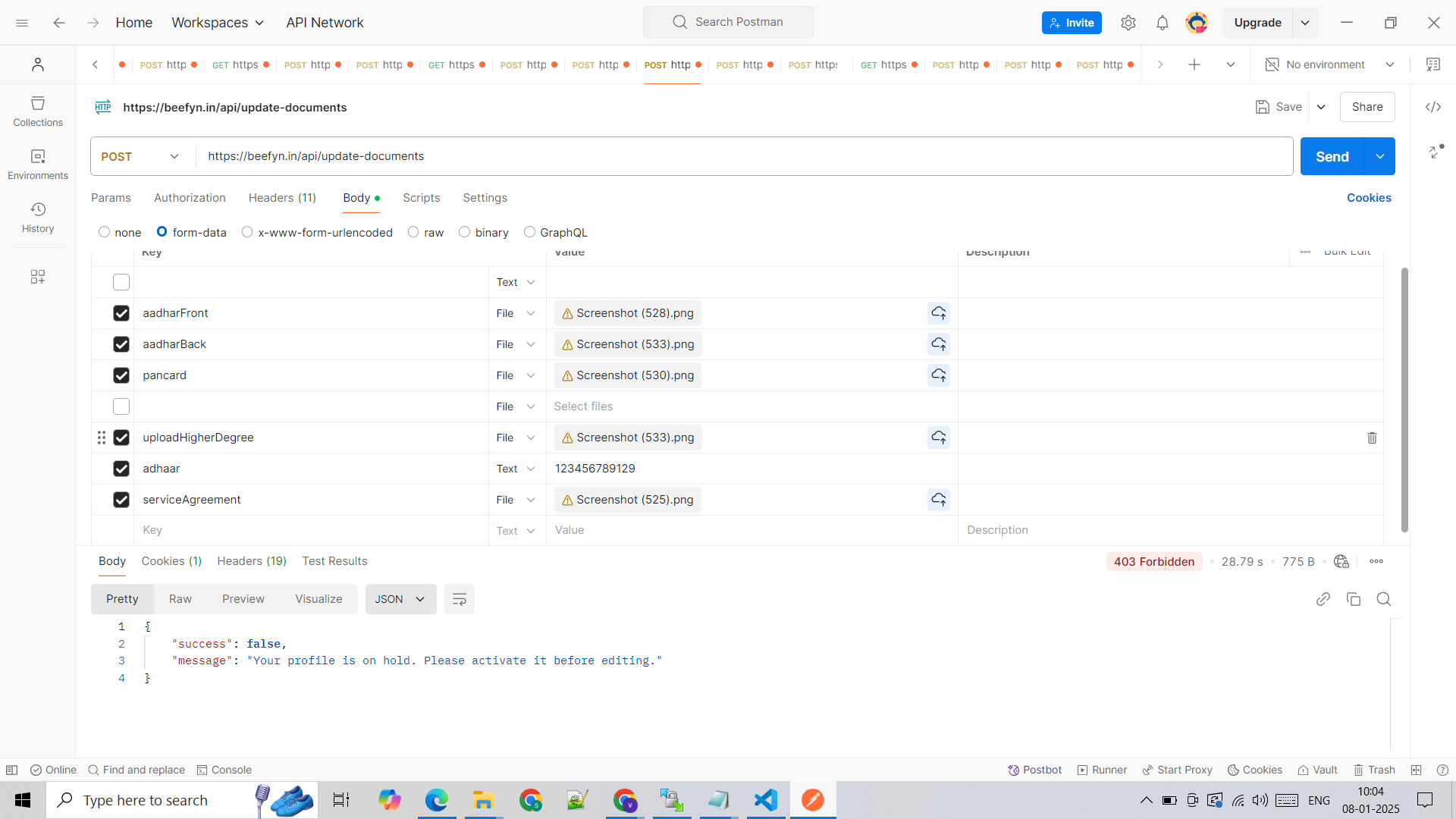Viewport: 1456px width, 819px height.
Task: Select the x-www-form-urlencoded radio
Action: pos(247,232)
